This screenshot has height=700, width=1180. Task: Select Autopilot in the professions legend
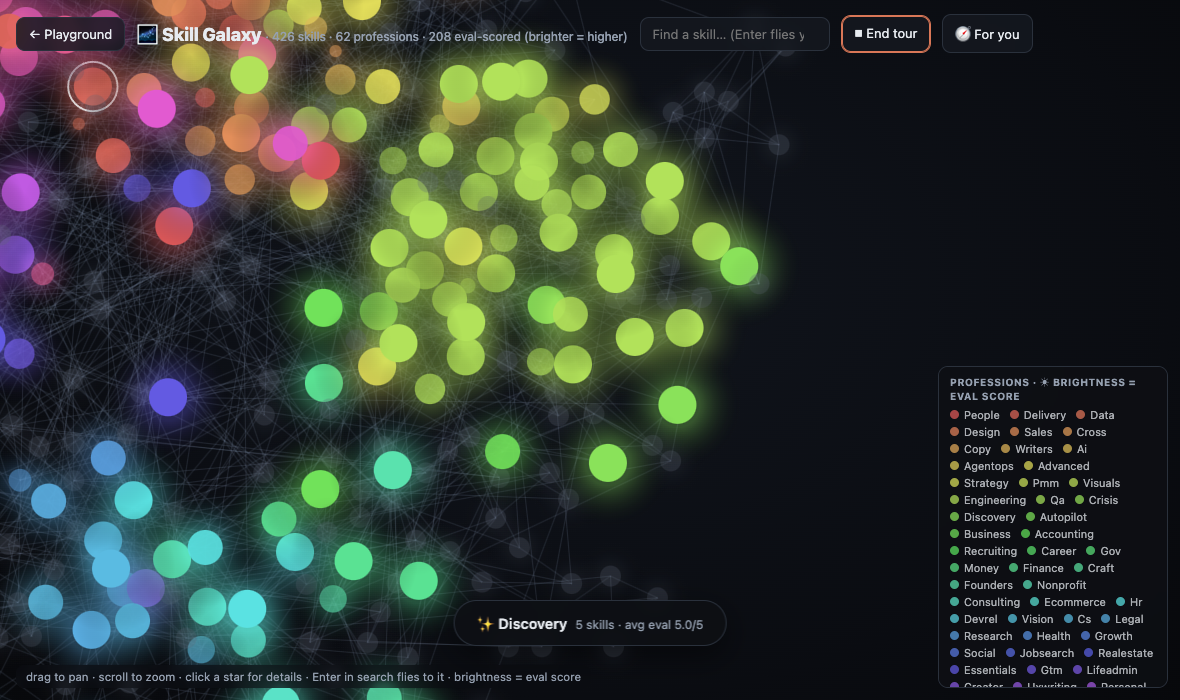click(1057, 517)
